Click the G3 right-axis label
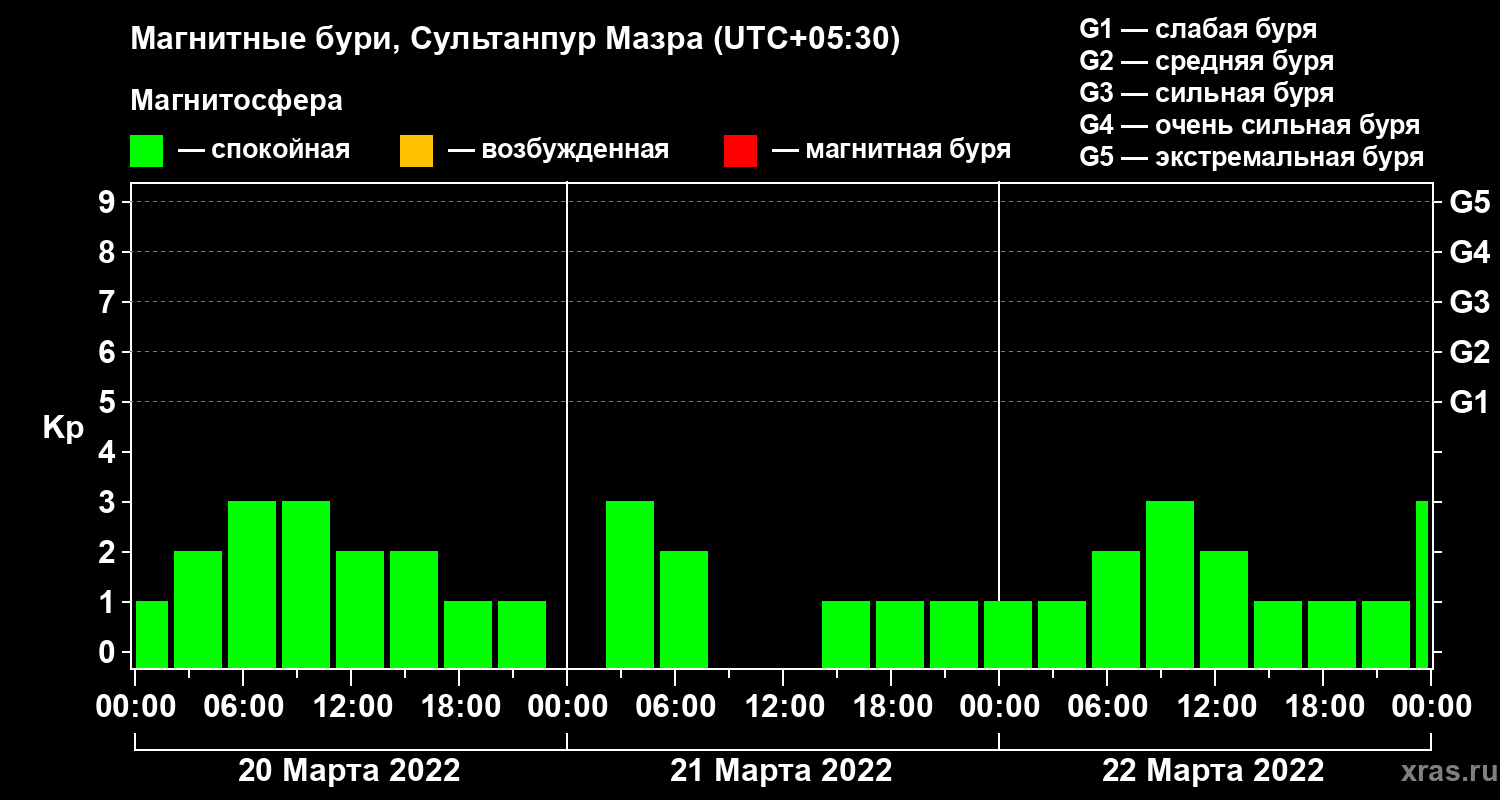Viewport: 1500px width, 800px height. (1469, 302)
